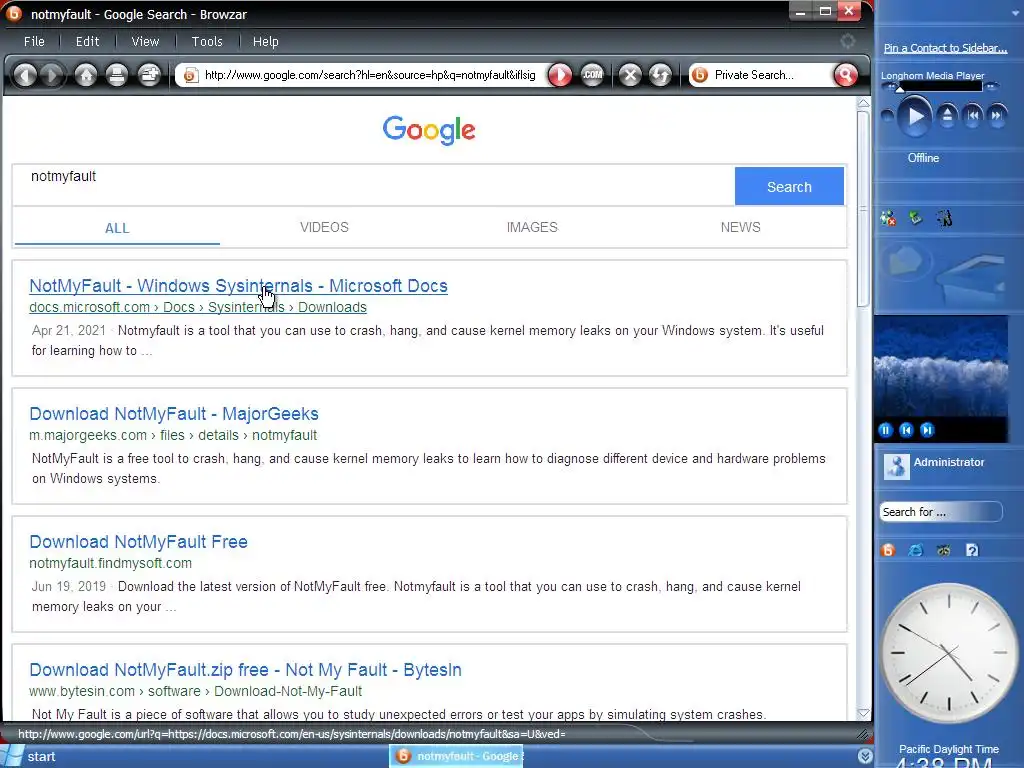
Task: Pause the sidebar slideshow
Action: pyautogui.click(x=886, y=430)
